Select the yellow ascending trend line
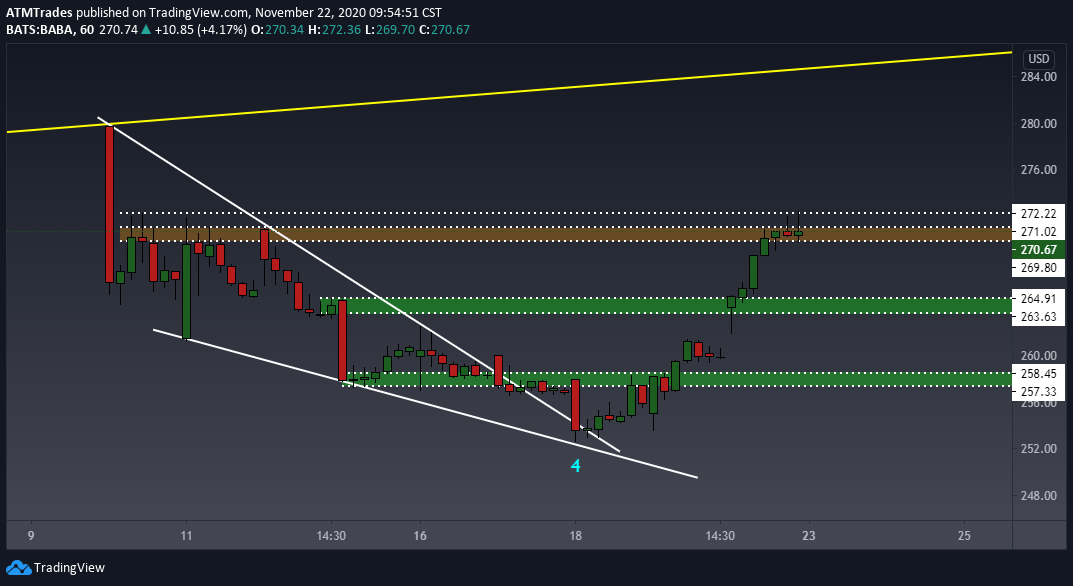Image resolution: width=1073 pixels, height=586 pixels. pyautogui.click(x=509, y=92)
